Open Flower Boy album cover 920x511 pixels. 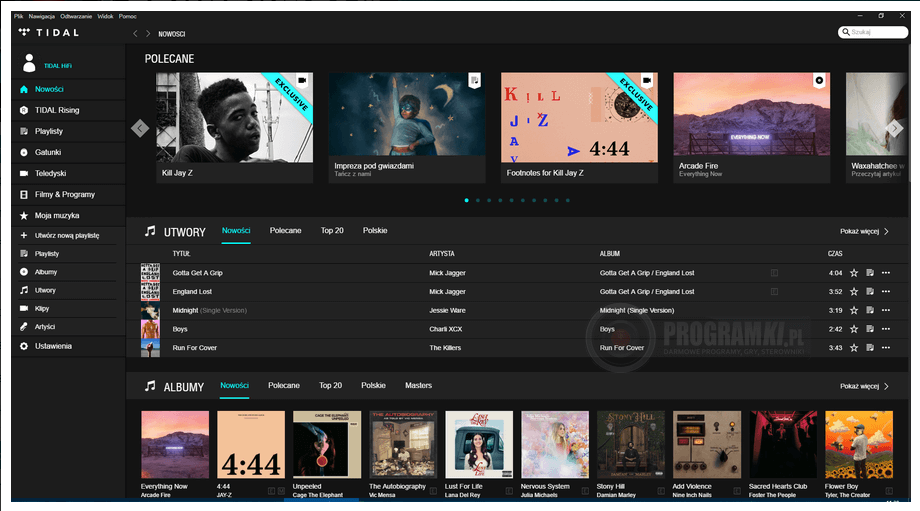[859, 445]
